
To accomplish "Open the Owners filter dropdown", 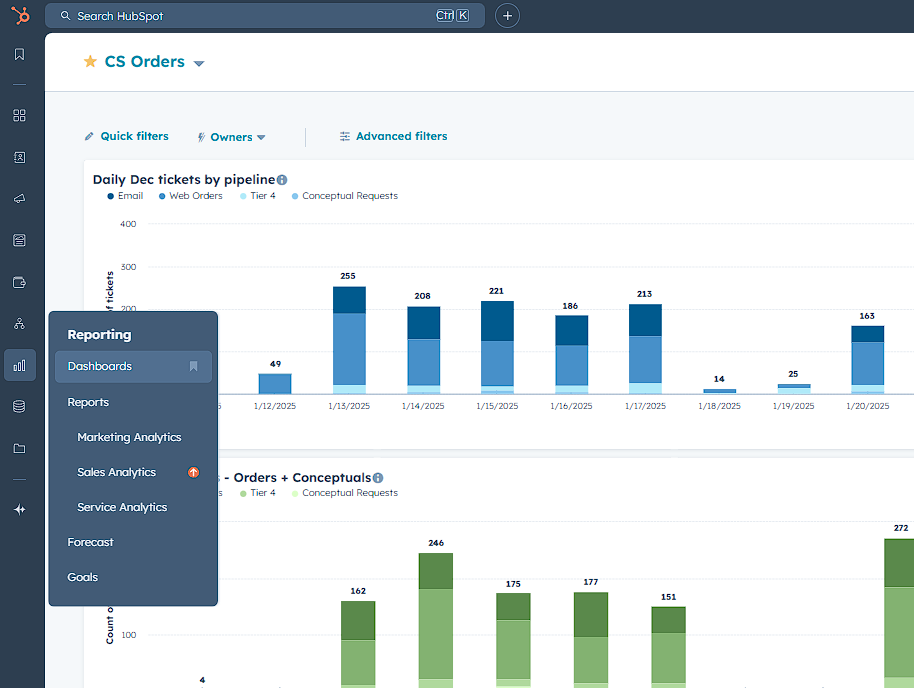I will click(231, 137).
